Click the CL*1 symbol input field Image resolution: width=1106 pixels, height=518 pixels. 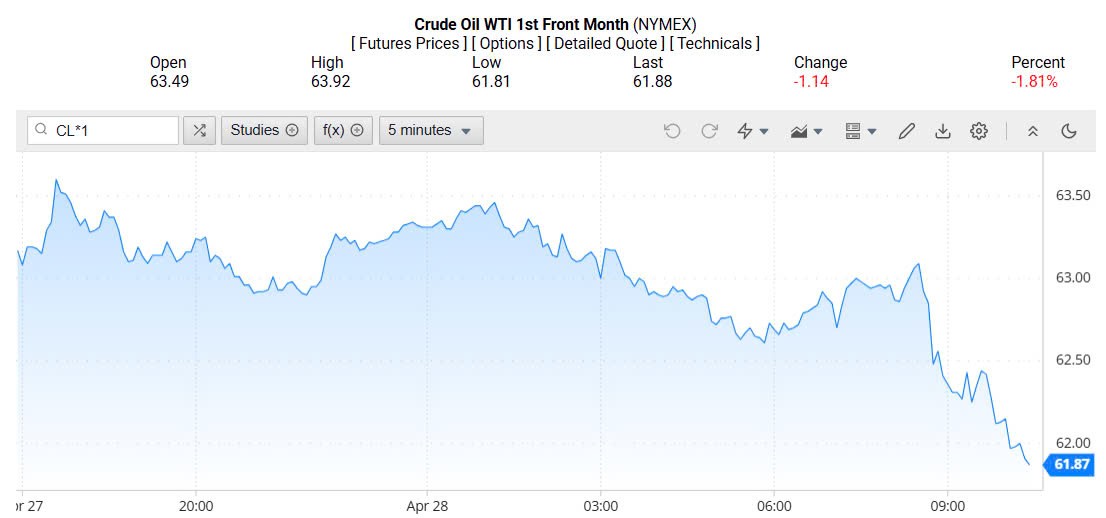[x=112, y=130]
